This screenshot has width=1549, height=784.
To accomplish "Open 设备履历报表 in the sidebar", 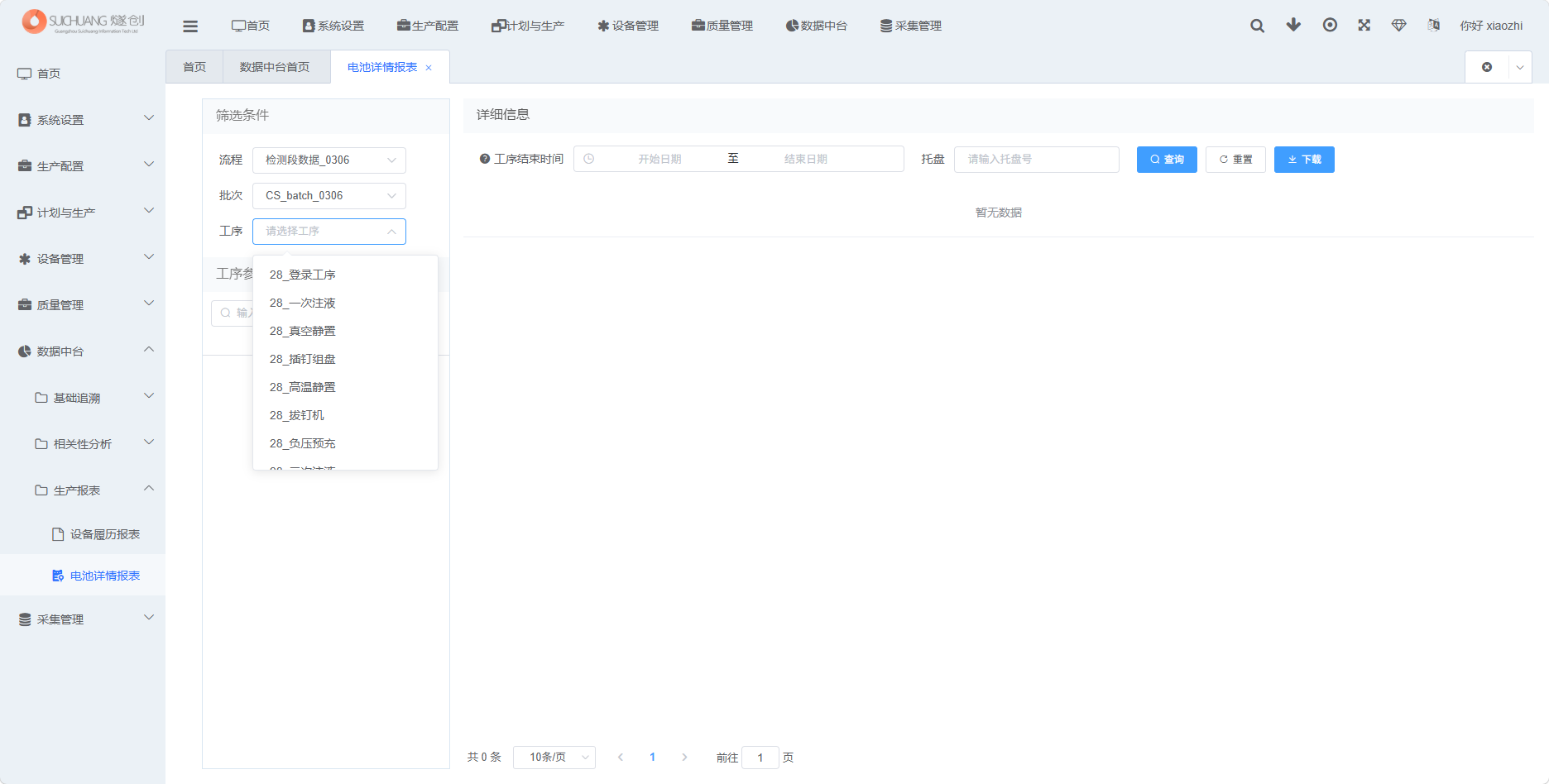I will coord(83,534).
